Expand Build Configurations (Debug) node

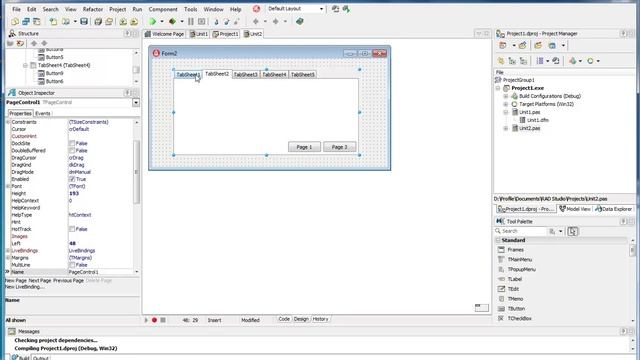[x=506, y=96]
